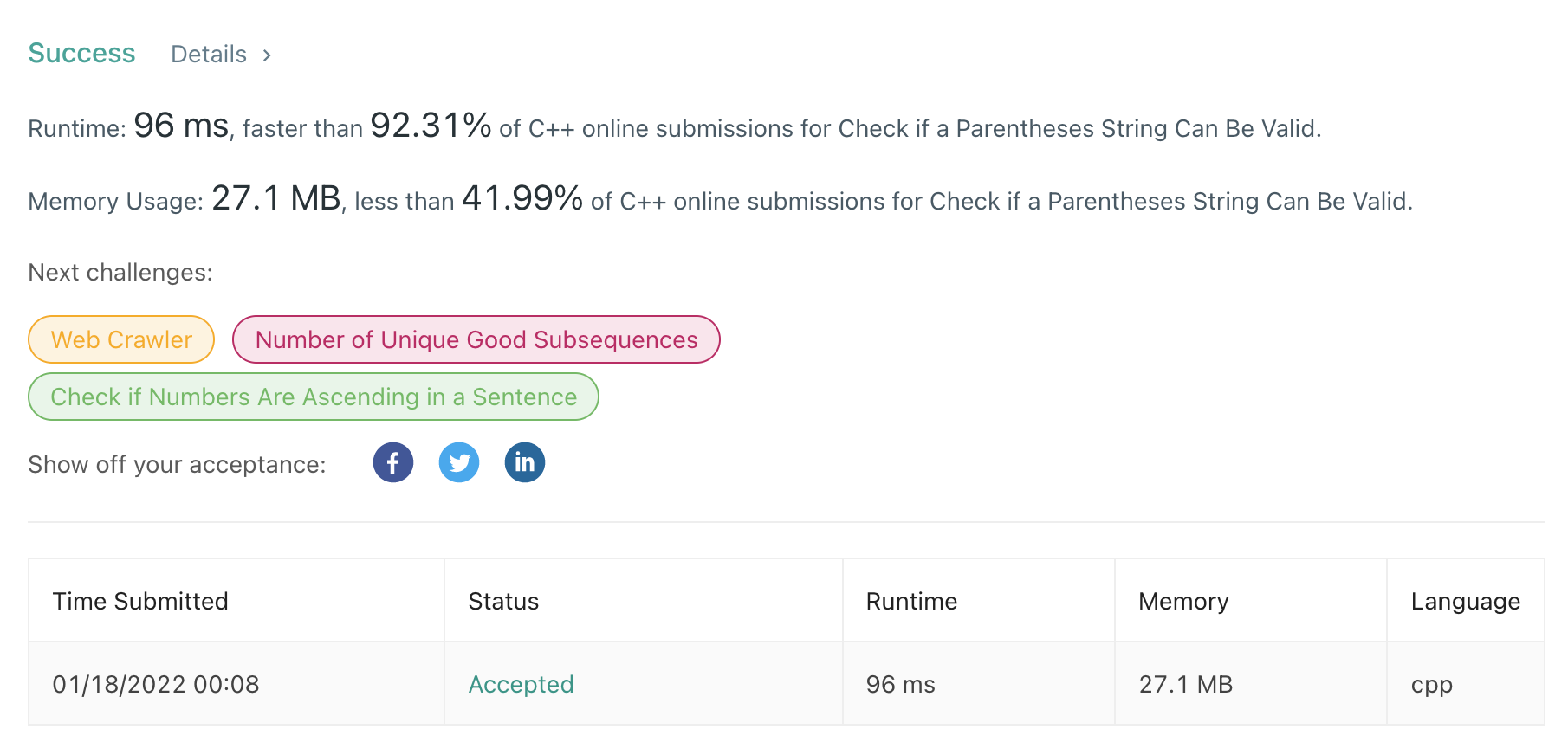Open LinkedIn sharing via its icon
This screenshot has height=755, width=1568.
[x=524, y=462]
